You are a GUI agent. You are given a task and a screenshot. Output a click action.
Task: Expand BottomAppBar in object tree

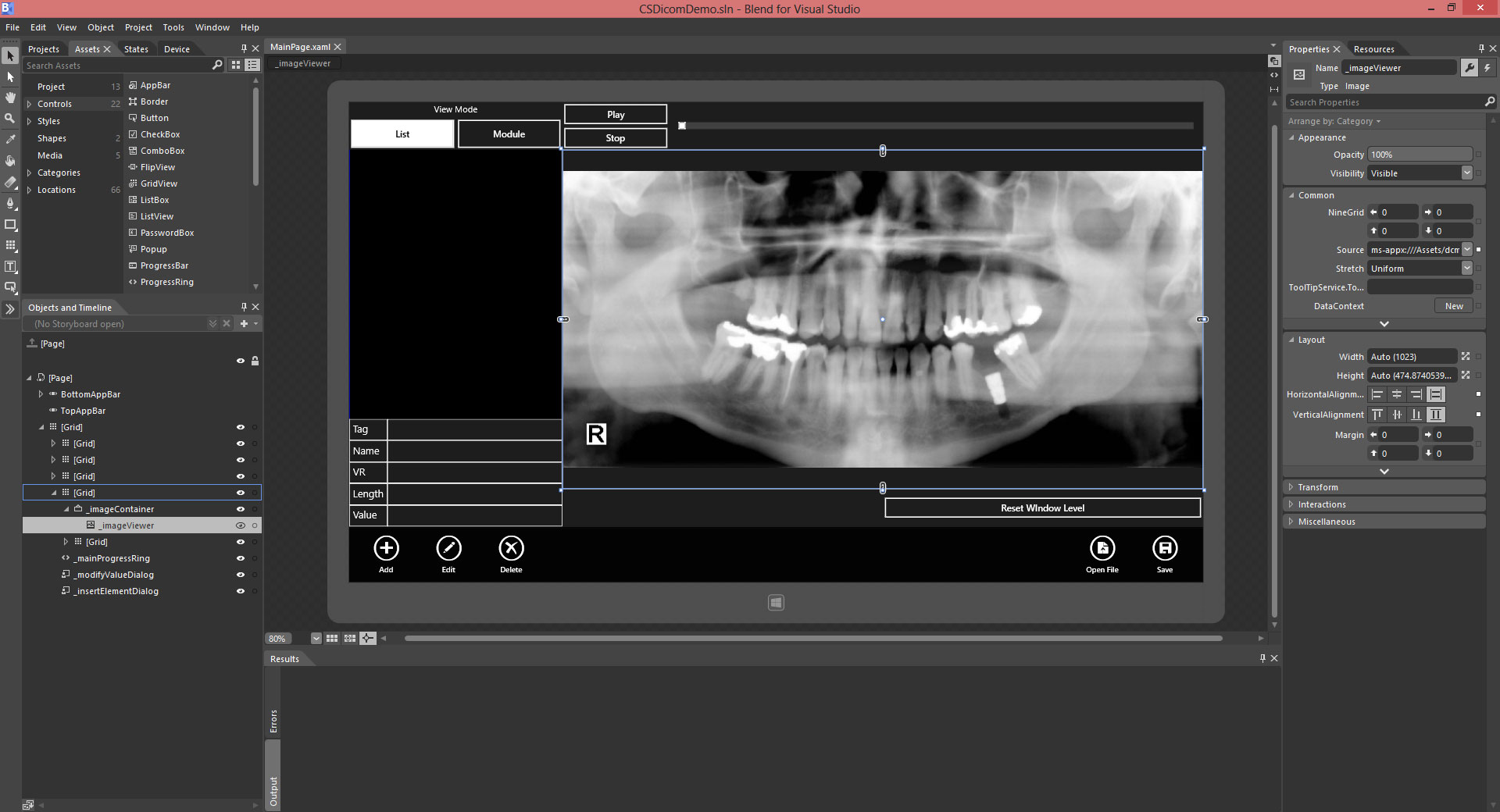41,394
